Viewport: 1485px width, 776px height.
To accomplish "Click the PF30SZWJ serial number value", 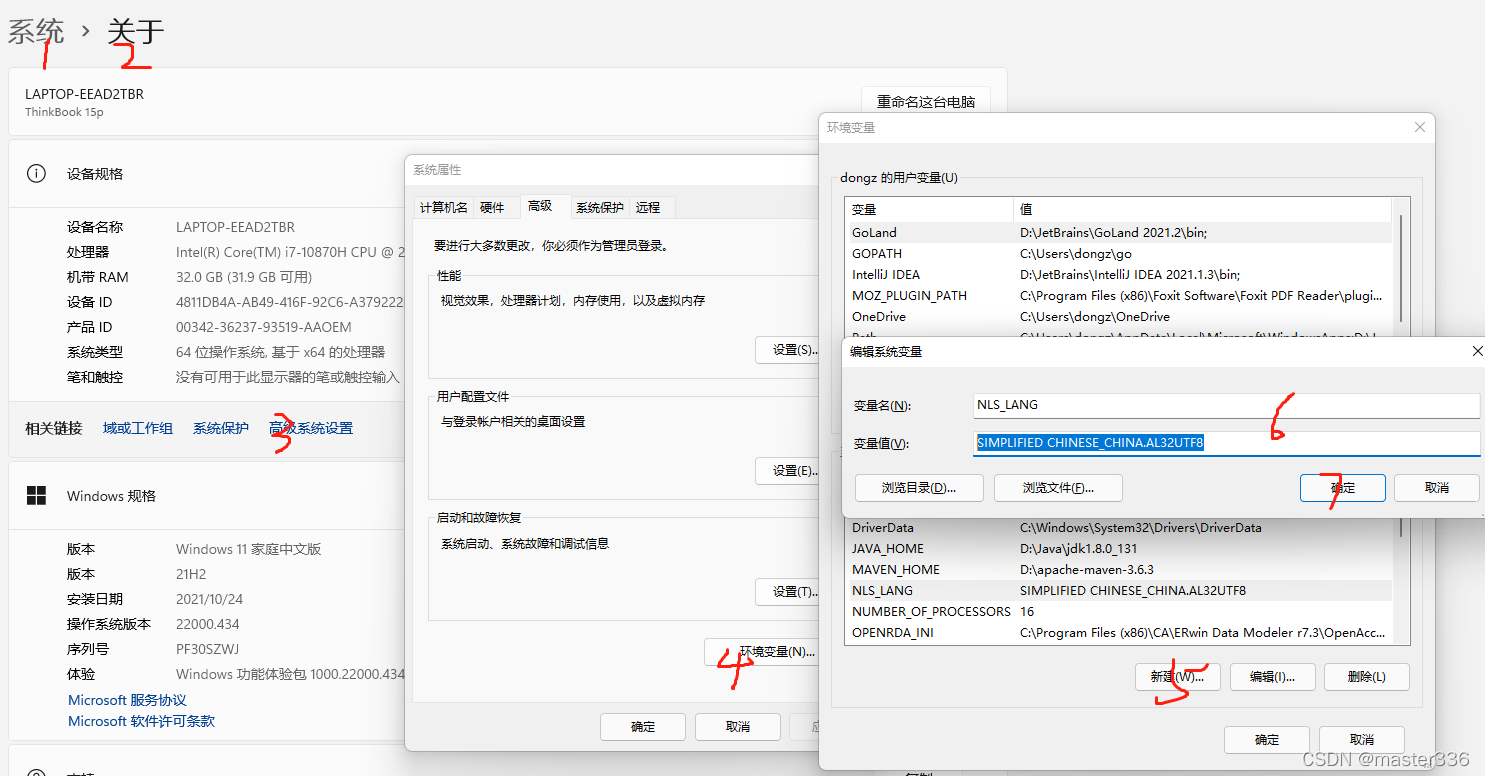I will point(207,649).
